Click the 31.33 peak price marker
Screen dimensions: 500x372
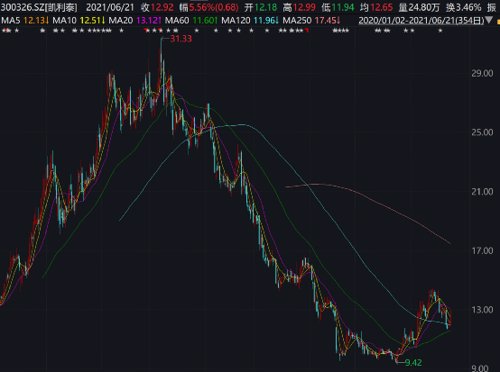[x=181, y=39]
